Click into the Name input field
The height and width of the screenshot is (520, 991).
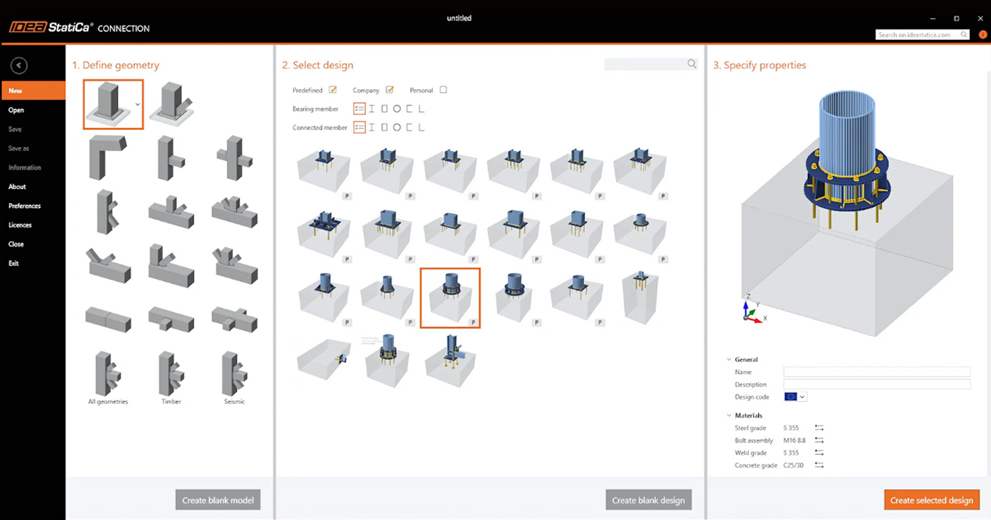pos(876,371)
